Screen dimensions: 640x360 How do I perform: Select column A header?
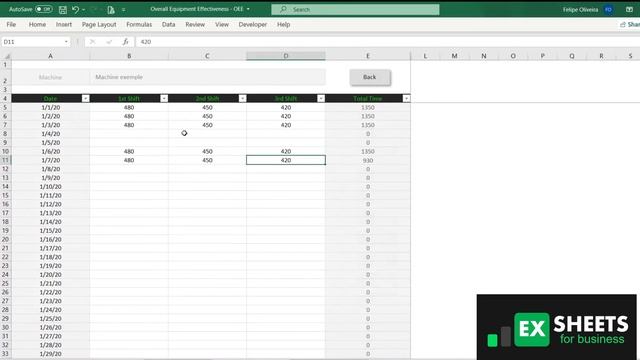pos(51,56)
